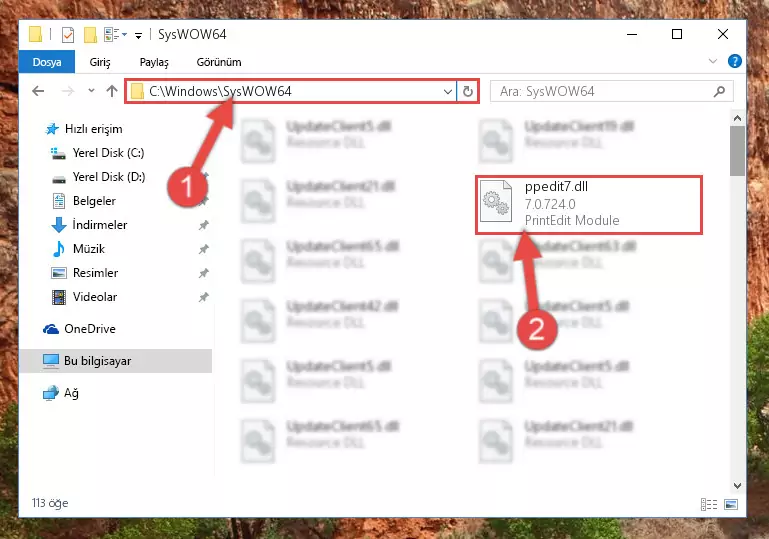This screenshot has height=539, width=769.
Task: Switch to the Paylaş ribbon tab
Action: point(154,62)
